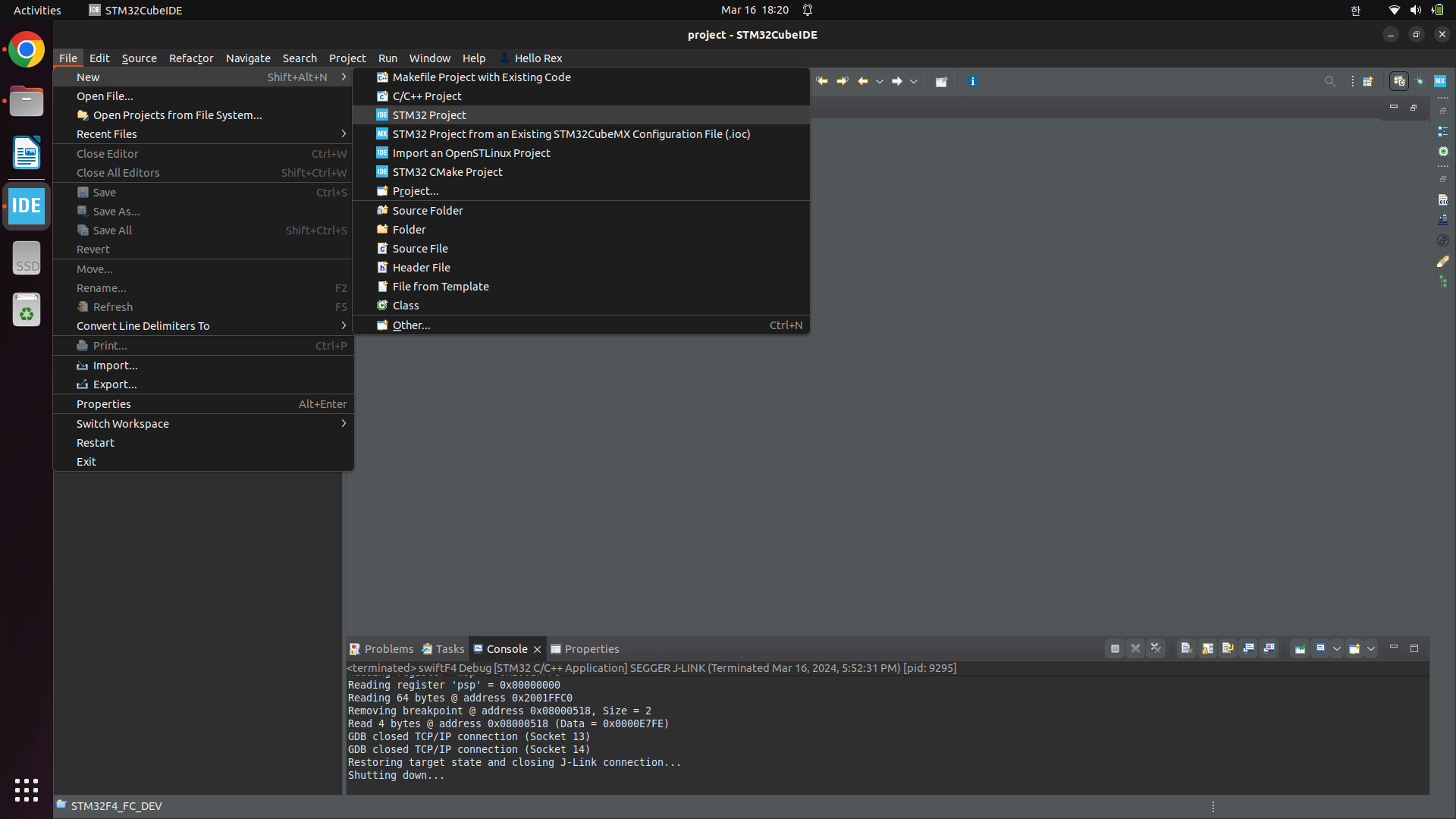Open Google Chrome from the dock
The height and width of the screenshot is (819, 1456).
pyautogui.click(x=27, y=51)
